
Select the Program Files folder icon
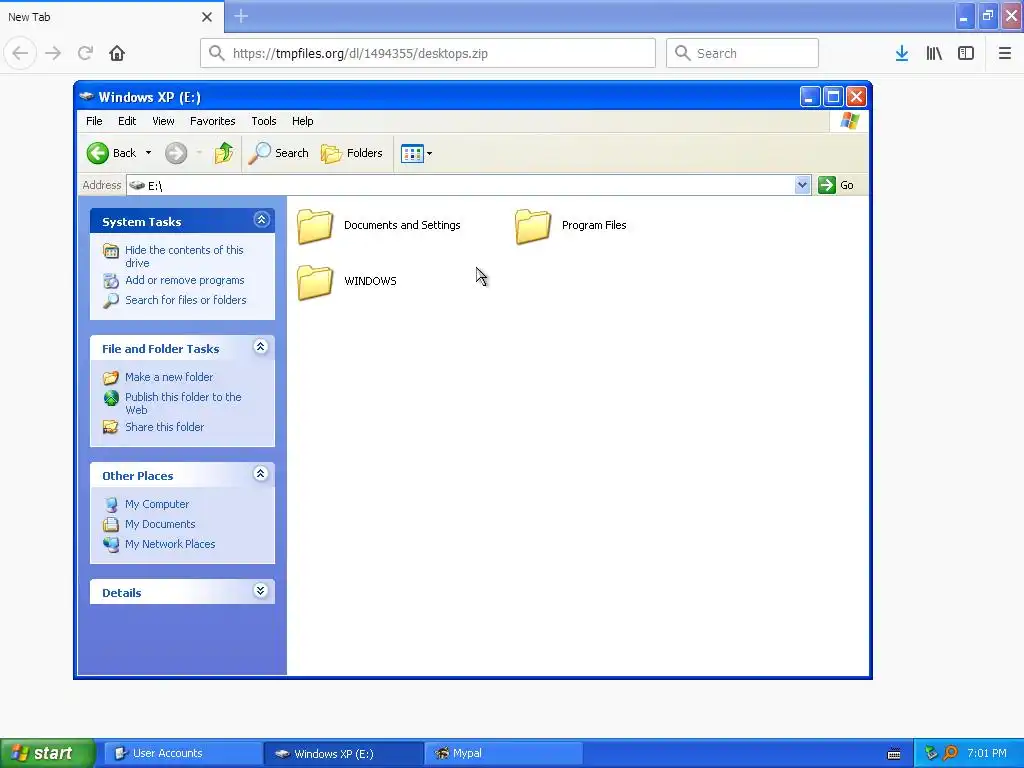click(x=533, y=226)
